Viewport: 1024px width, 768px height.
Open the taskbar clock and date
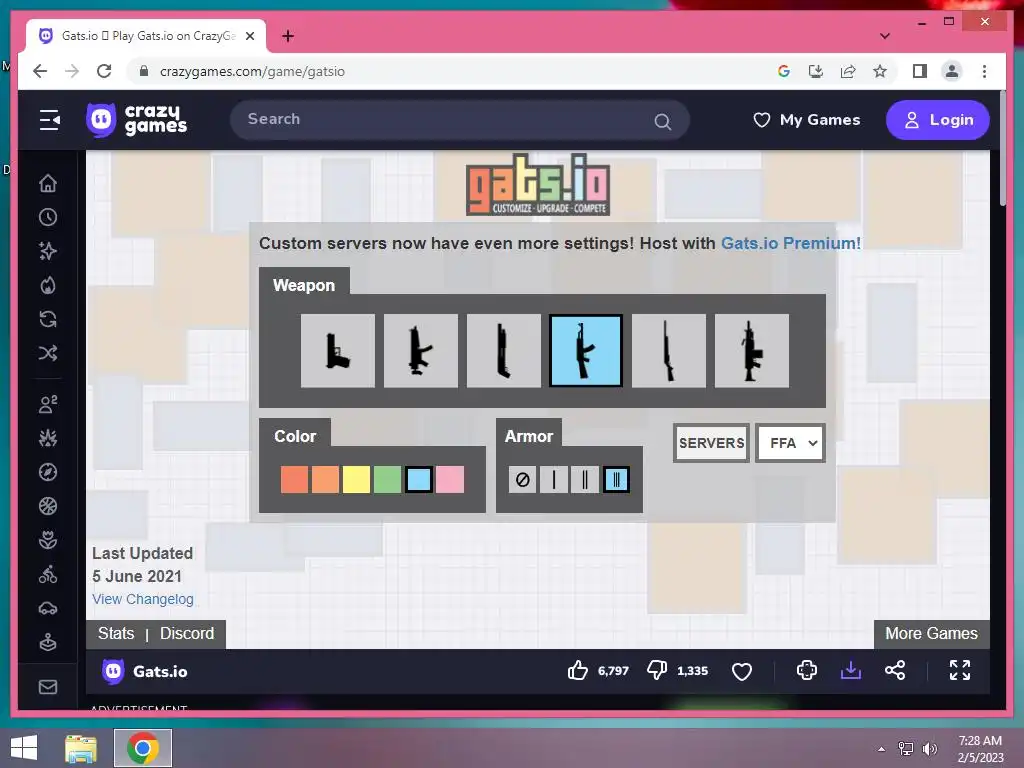pyautogui.click(x=980, y=749)
